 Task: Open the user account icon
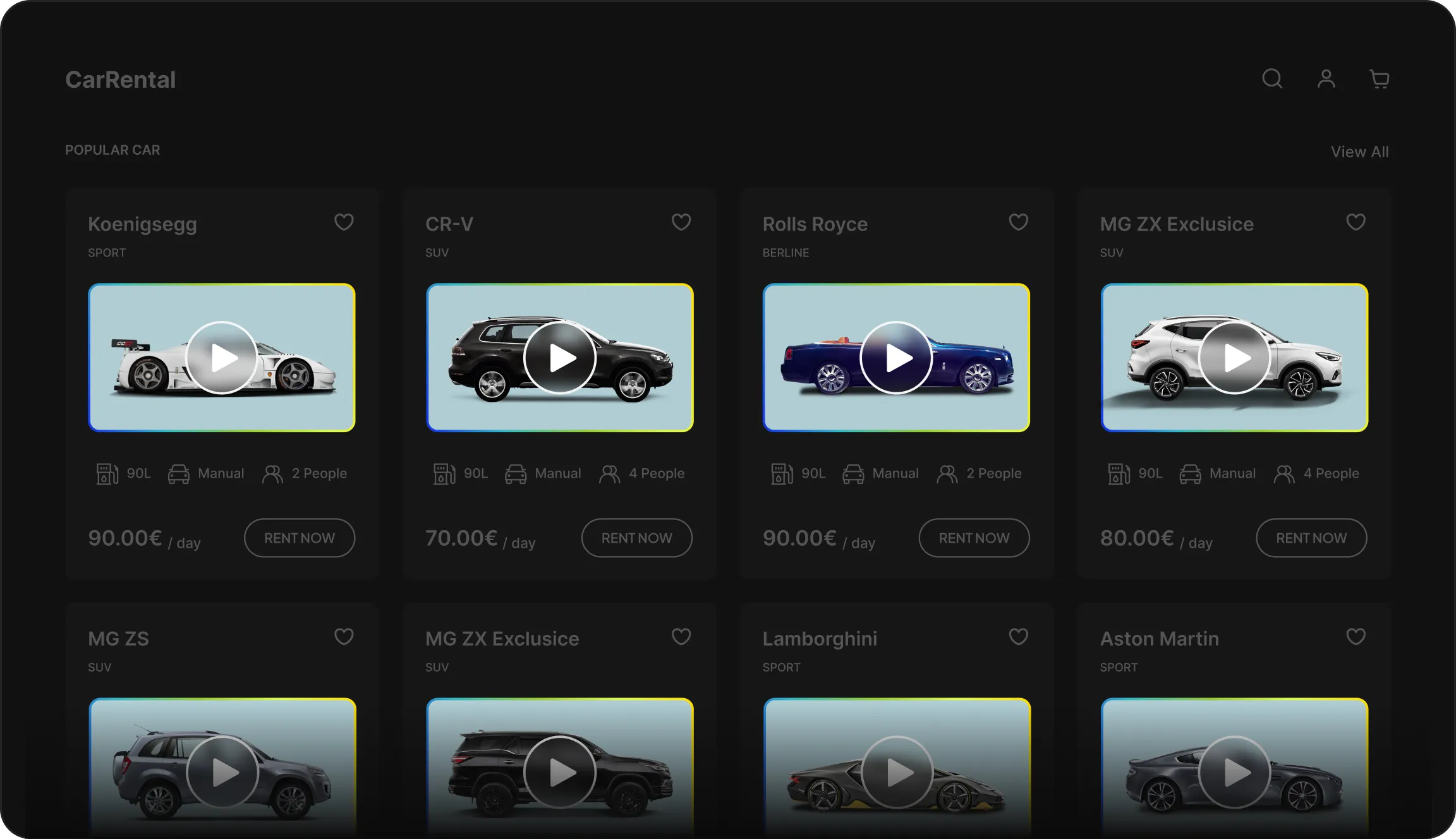pyautogui.click(x=1326, y=79)
